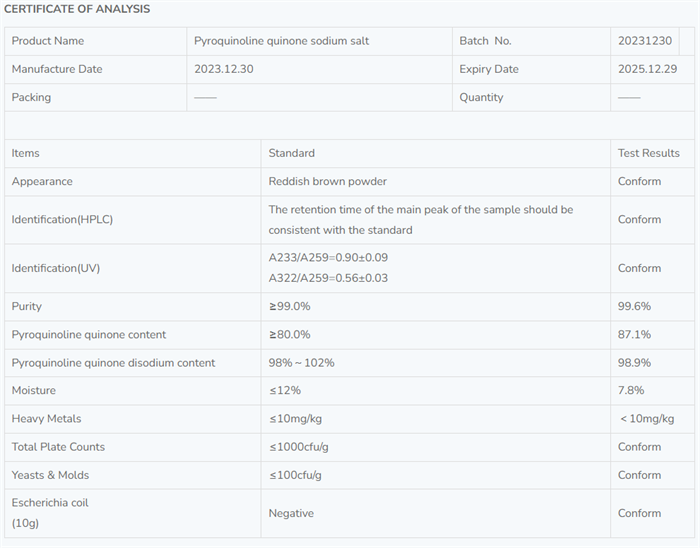Click the Certificate of Analysis heading
Viewport: 700px width, 548px height.
click(x=77, y=9)
